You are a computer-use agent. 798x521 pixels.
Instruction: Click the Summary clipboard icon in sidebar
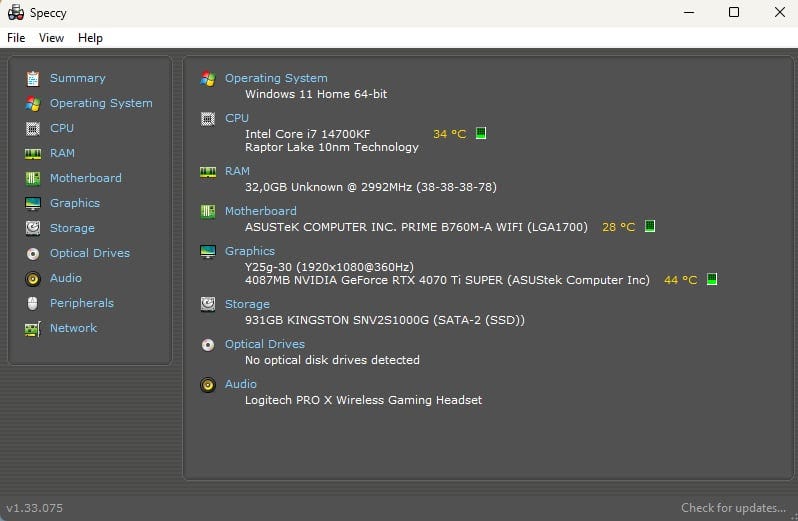pos(33,78)
